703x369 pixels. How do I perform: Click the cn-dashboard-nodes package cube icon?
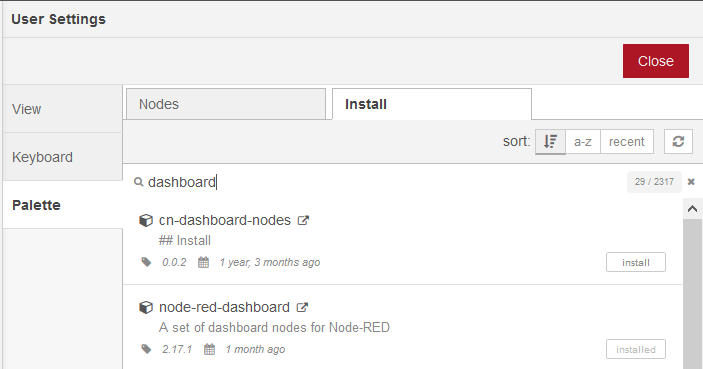pyautogui.click(x=146, y=220)
